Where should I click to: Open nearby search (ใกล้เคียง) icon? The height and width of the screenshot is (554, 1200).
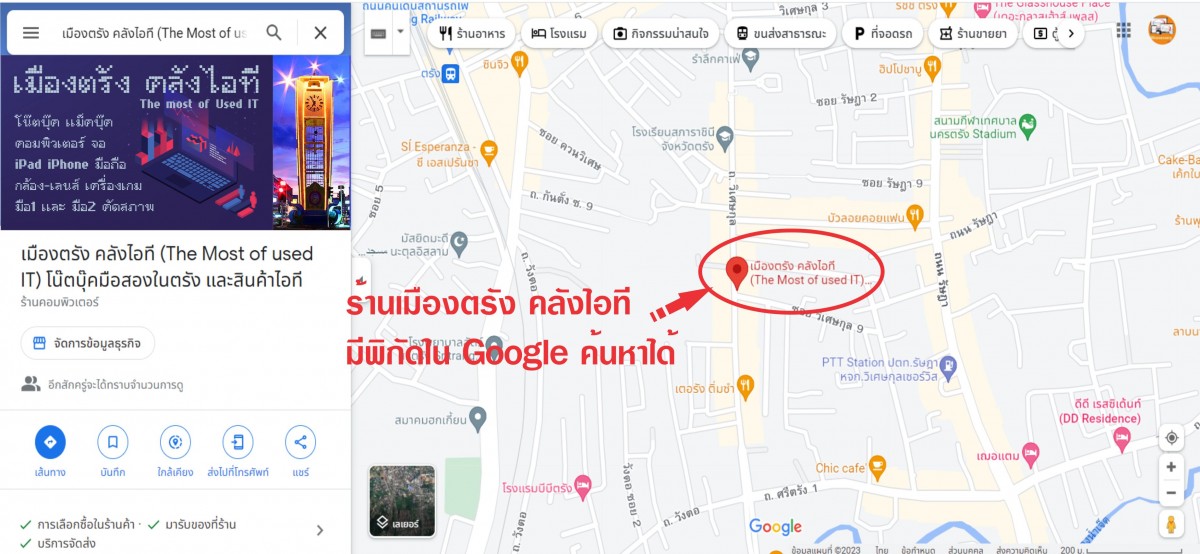click(176, 442)
